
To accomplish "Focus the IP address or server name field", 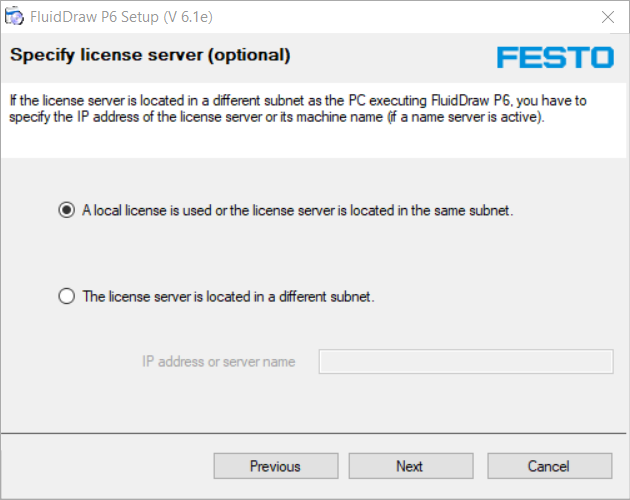I will coord(466,361).
